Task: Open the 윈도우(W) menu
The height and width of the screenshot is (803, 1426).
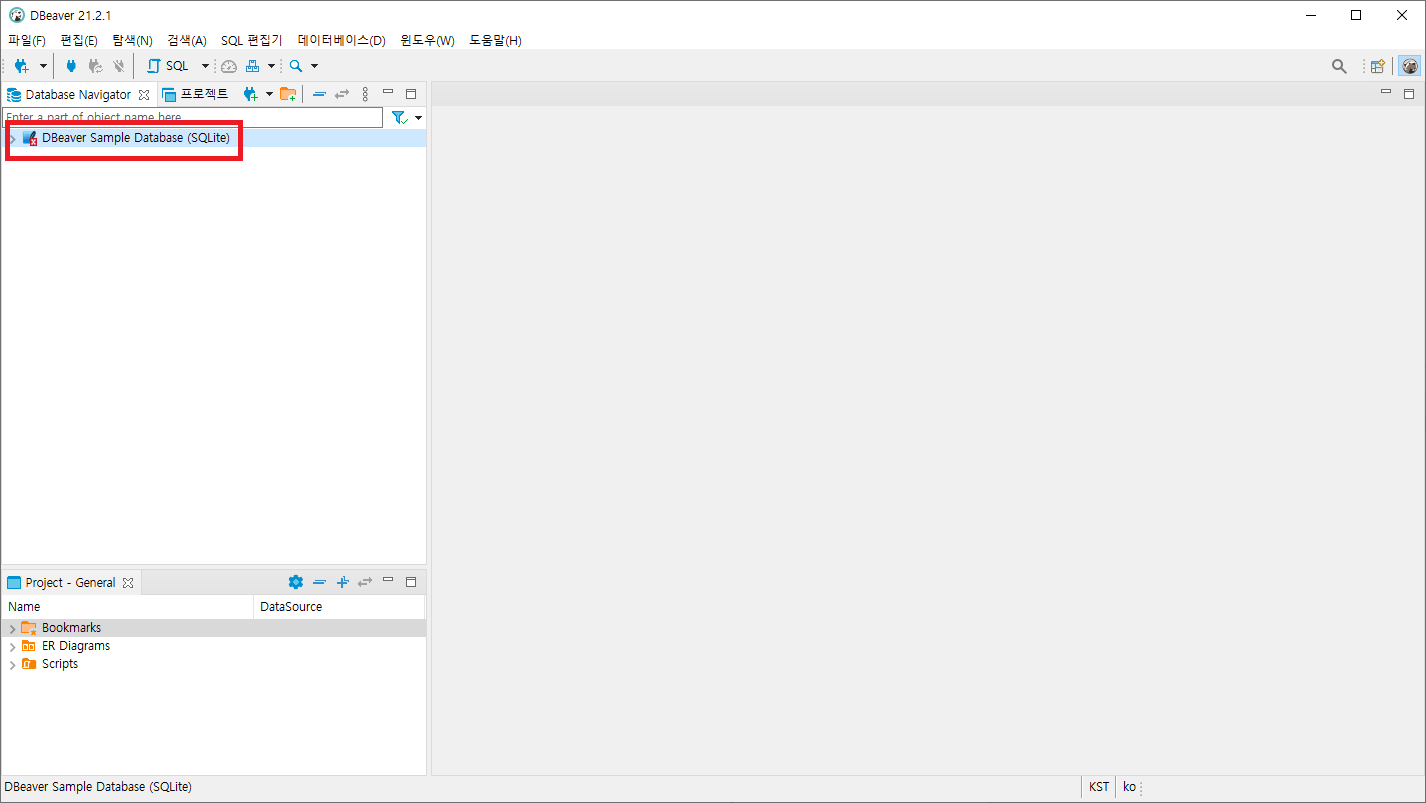Action: point(427,40)
